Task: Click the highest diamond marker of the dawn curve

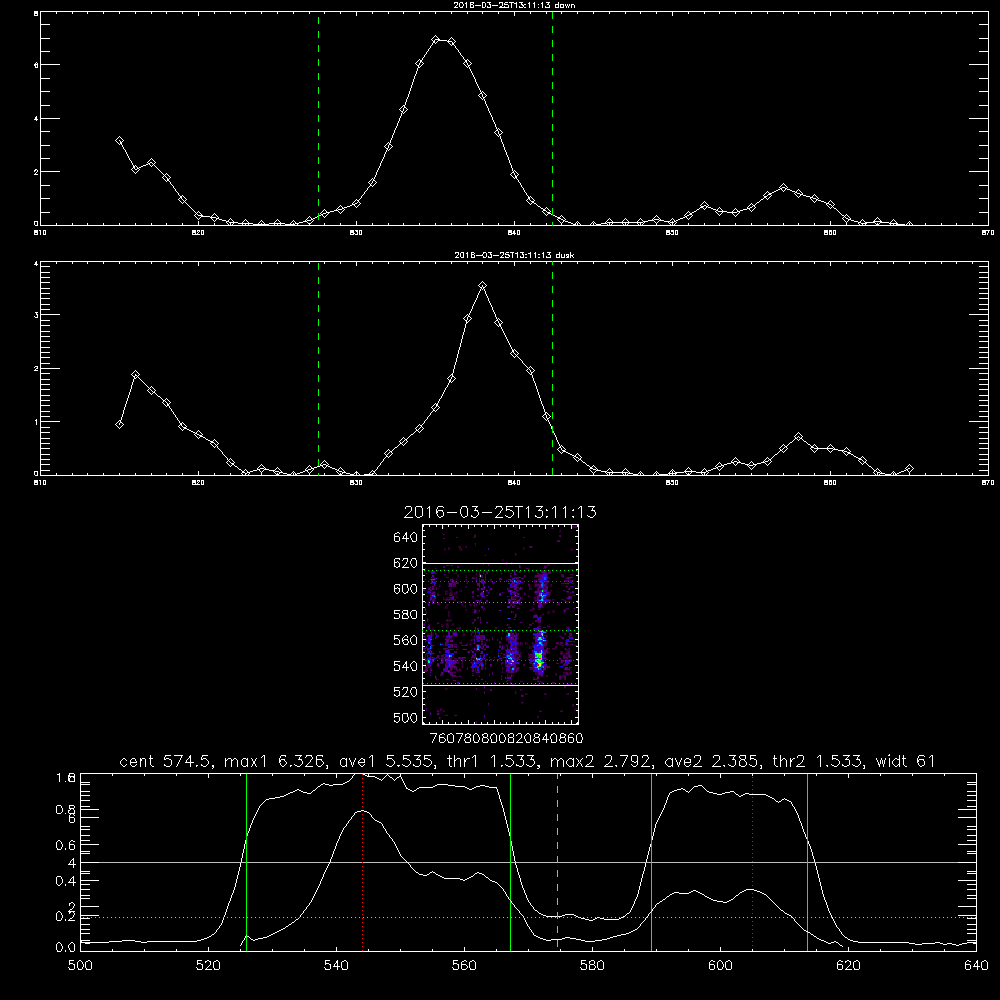Action: pyautogui.click(x=436, y=40)
